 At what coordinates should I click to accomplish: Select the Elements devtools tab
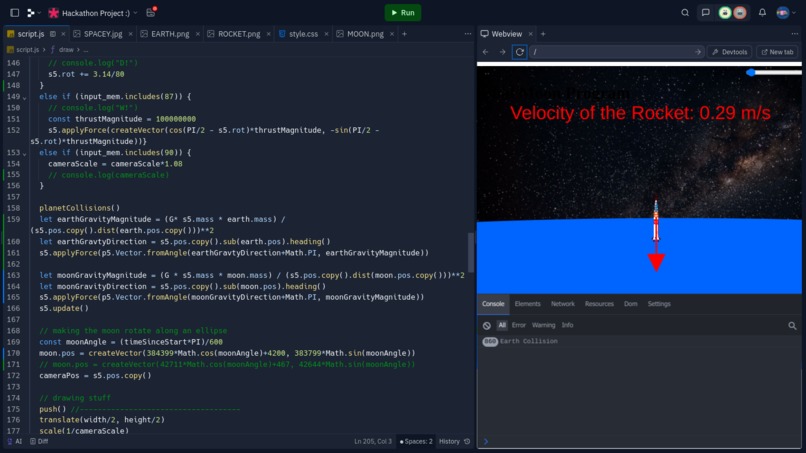(527, 304)
